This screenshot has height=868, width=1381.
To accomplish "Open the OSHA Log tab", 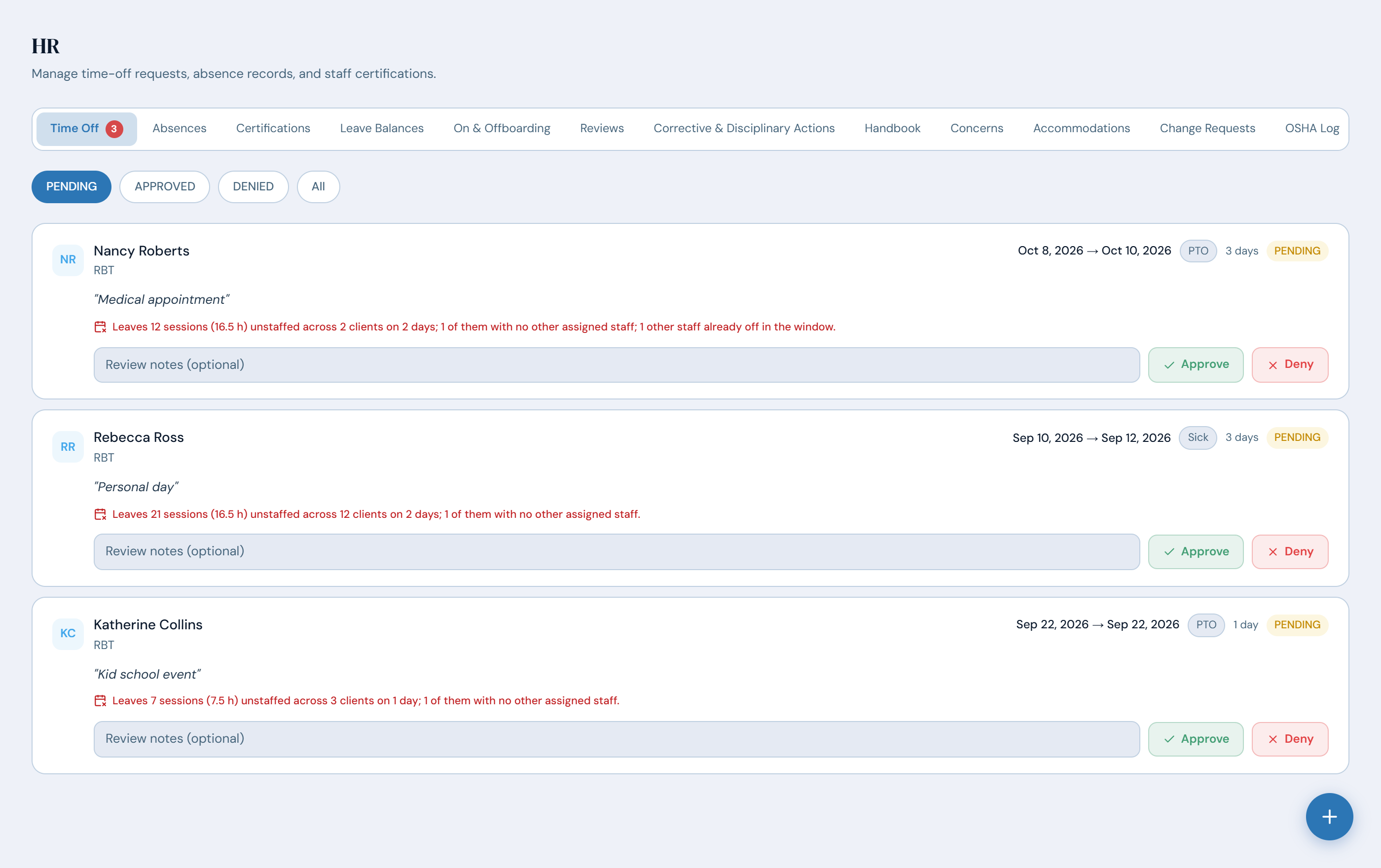I will coord(1311,128).
